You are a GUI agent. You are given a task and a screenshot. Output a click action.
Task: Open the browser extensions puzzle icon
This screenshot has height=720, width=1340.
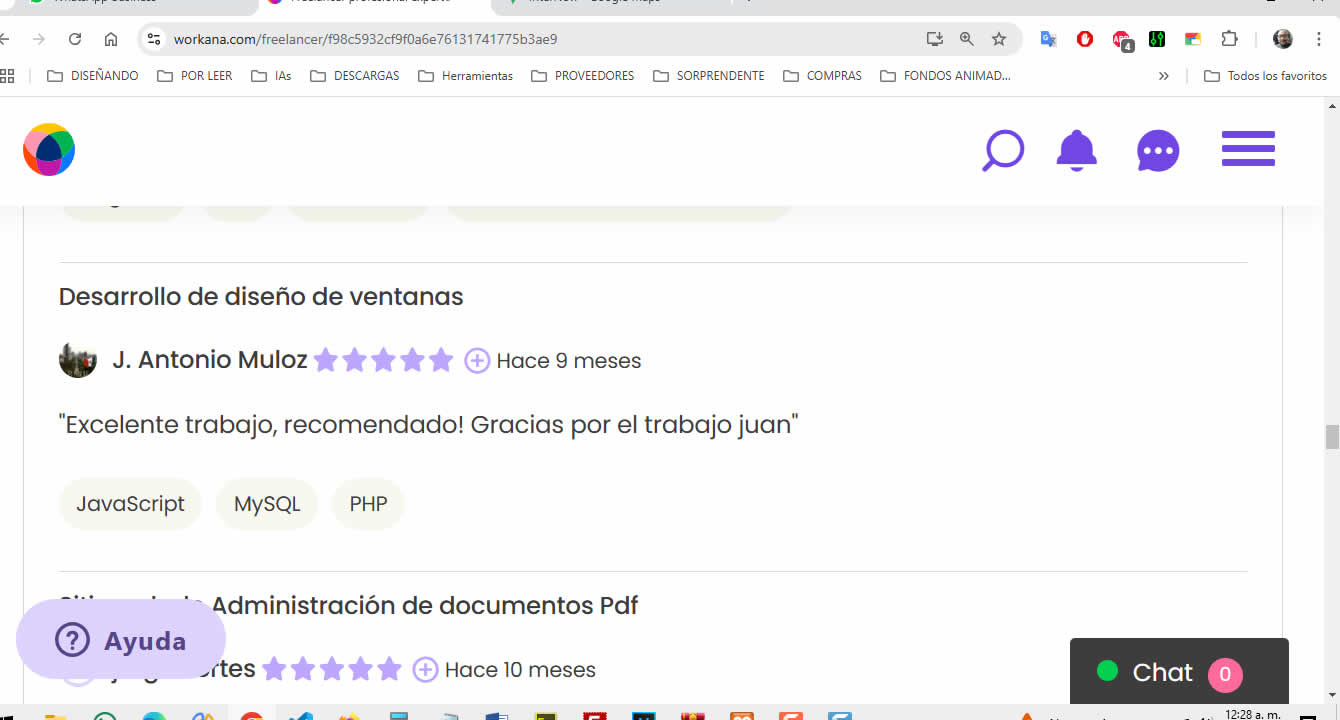tap(1229, 39)
